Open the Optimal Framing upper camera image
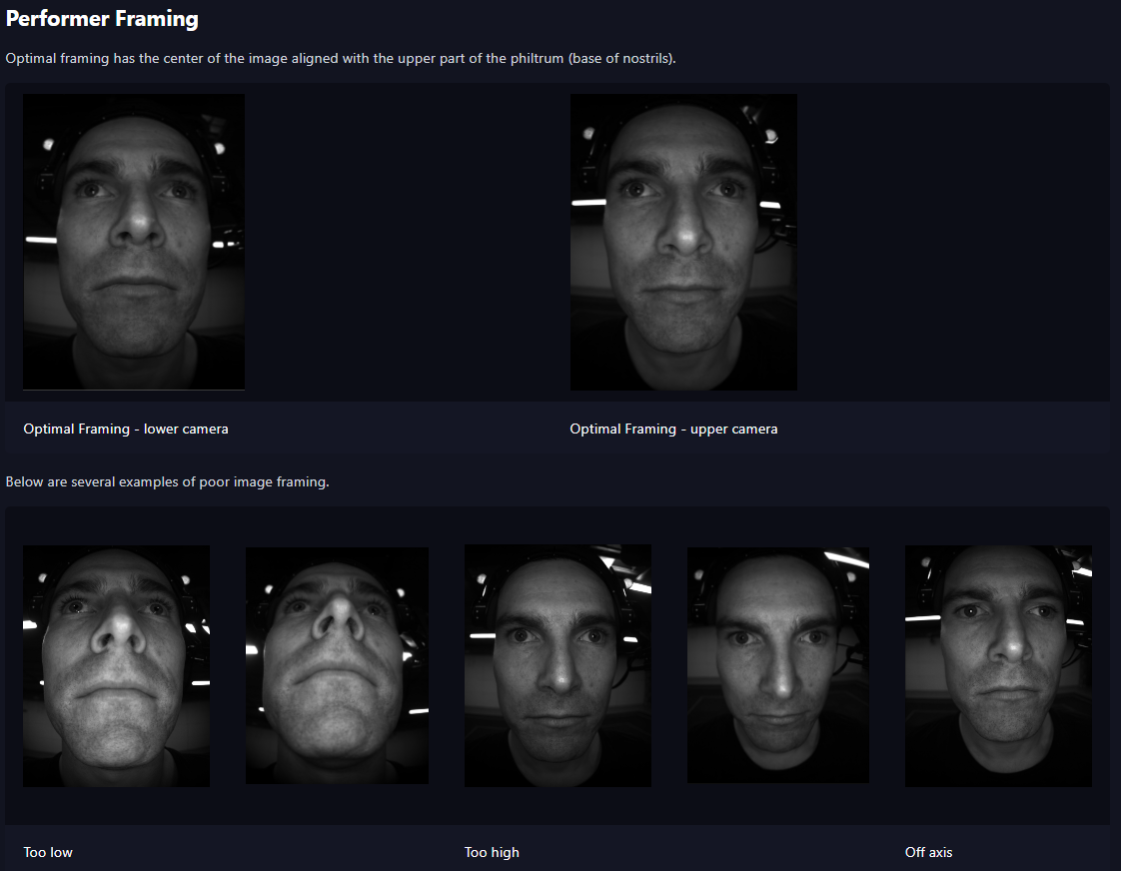 point(683,242)
